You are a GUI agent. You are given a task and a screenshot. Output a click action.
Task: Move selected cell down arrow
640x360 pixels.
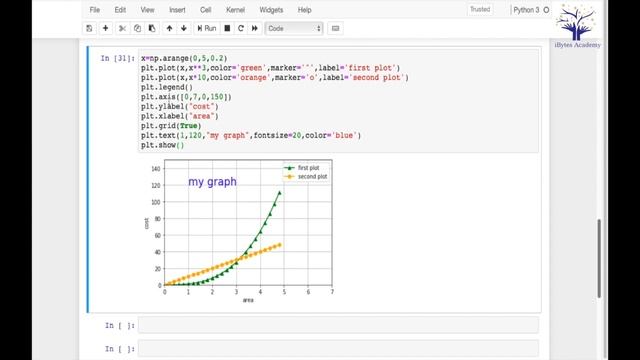(x=184, y=28)
